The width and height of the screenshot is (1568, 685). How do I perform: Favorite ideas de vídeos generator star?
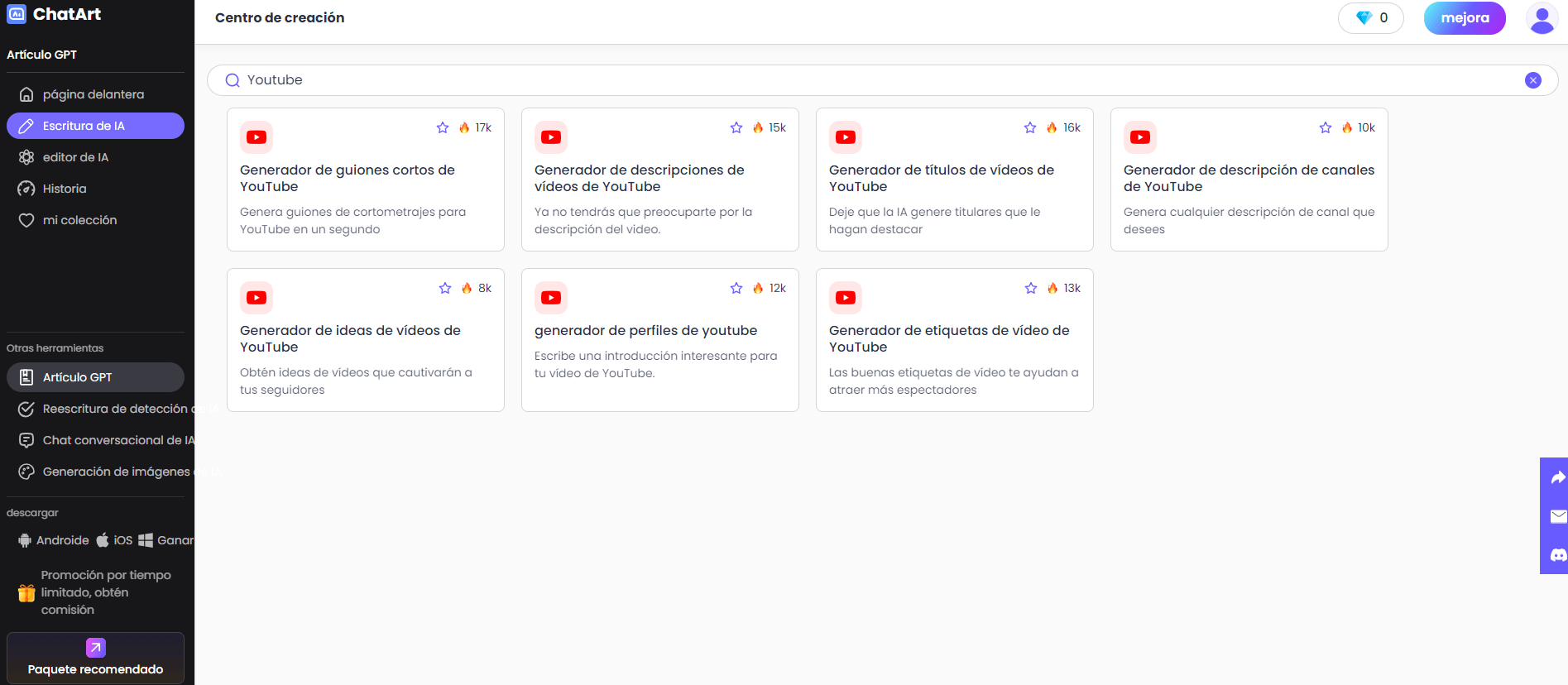(445, 288)
